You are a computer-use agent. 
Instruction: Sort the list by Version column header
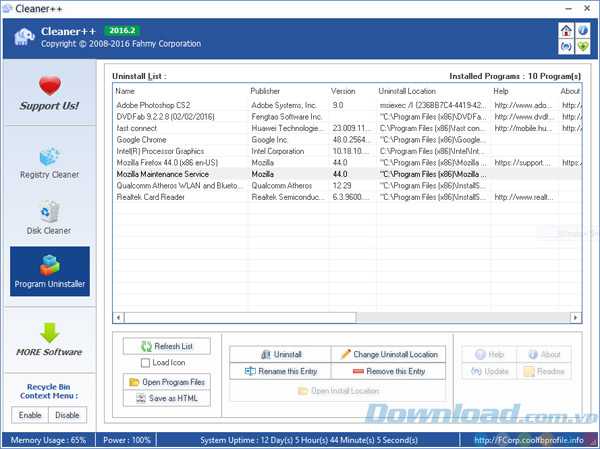click(343, 91)
